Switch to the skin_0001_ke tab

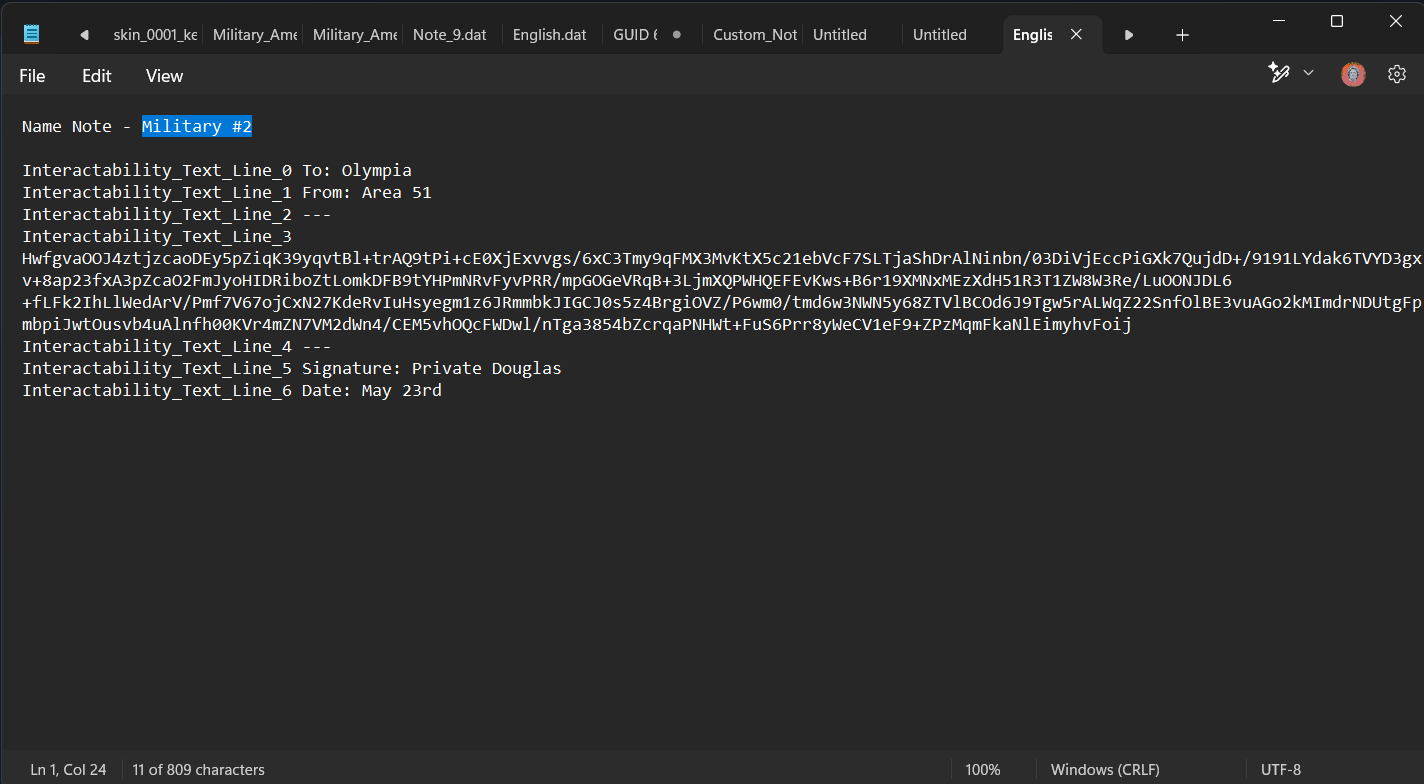tap(154, 35)
